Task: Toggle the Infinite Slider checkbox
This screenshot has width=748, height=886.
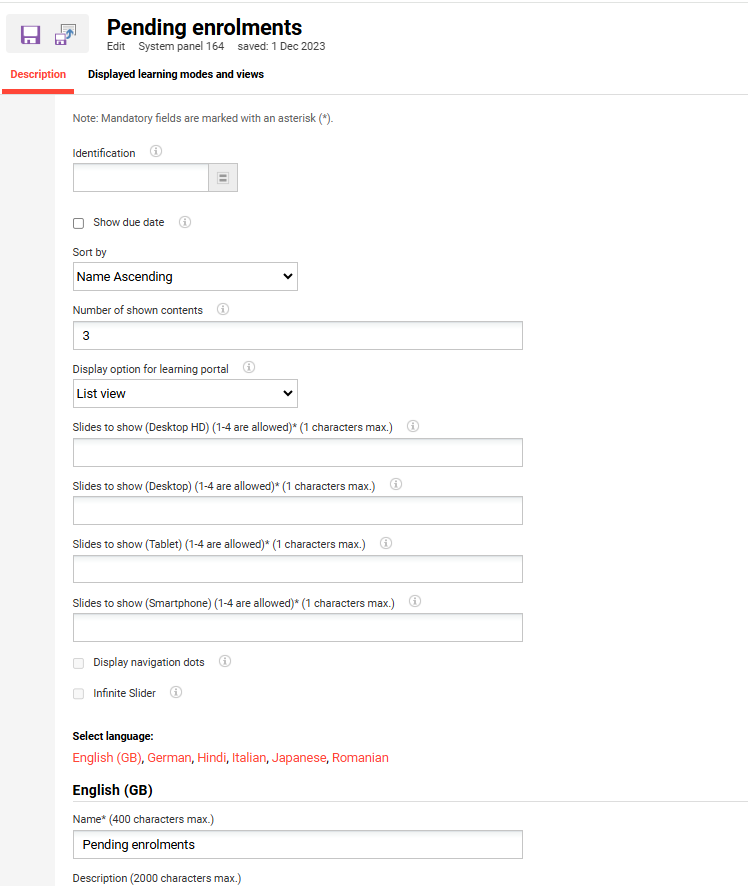Action: coord(79,693)
